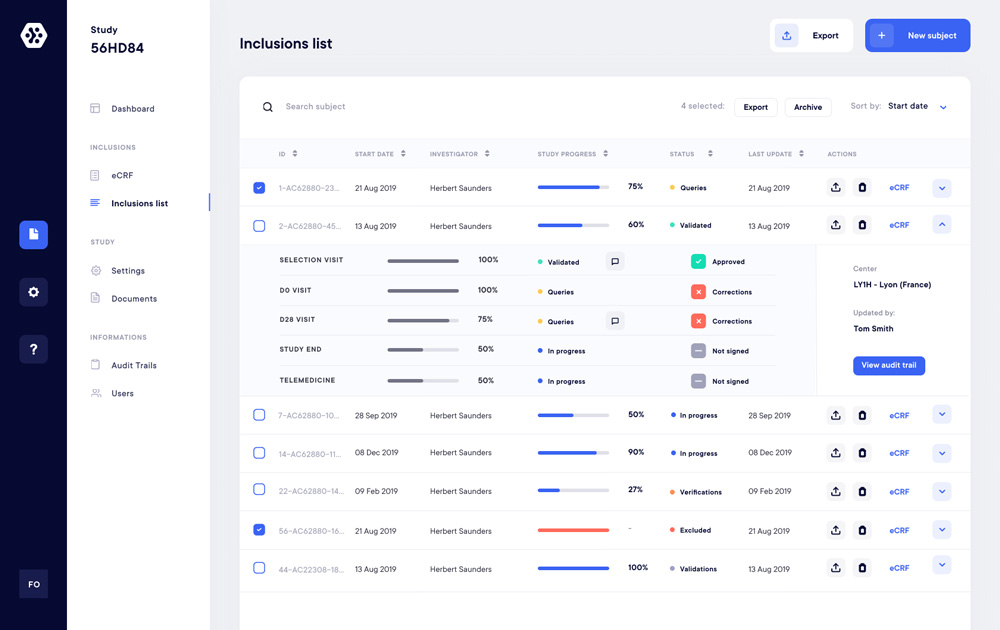Expand row 22-AC62880-14 details

point(942,492)
